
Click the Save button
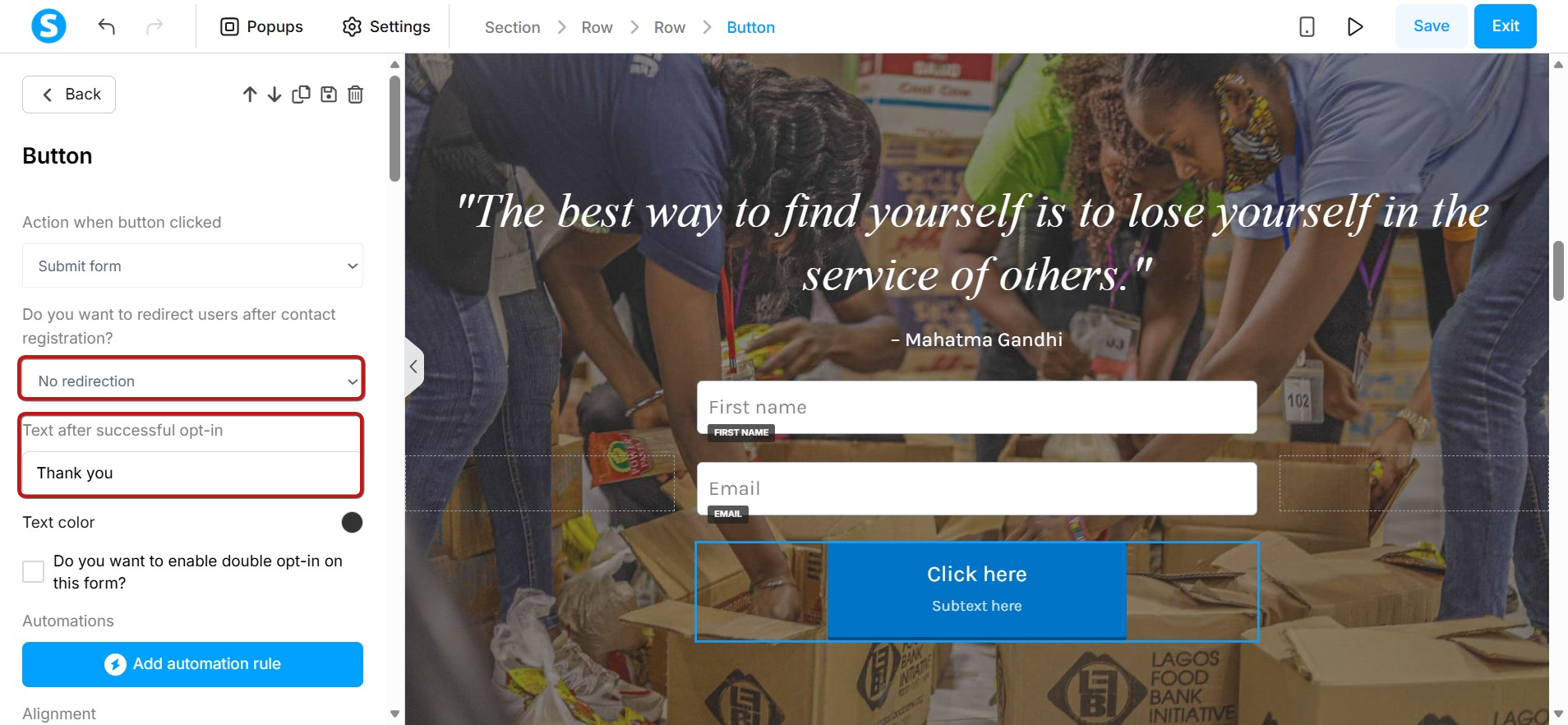pyautogui.click(x=1431, y=26)
